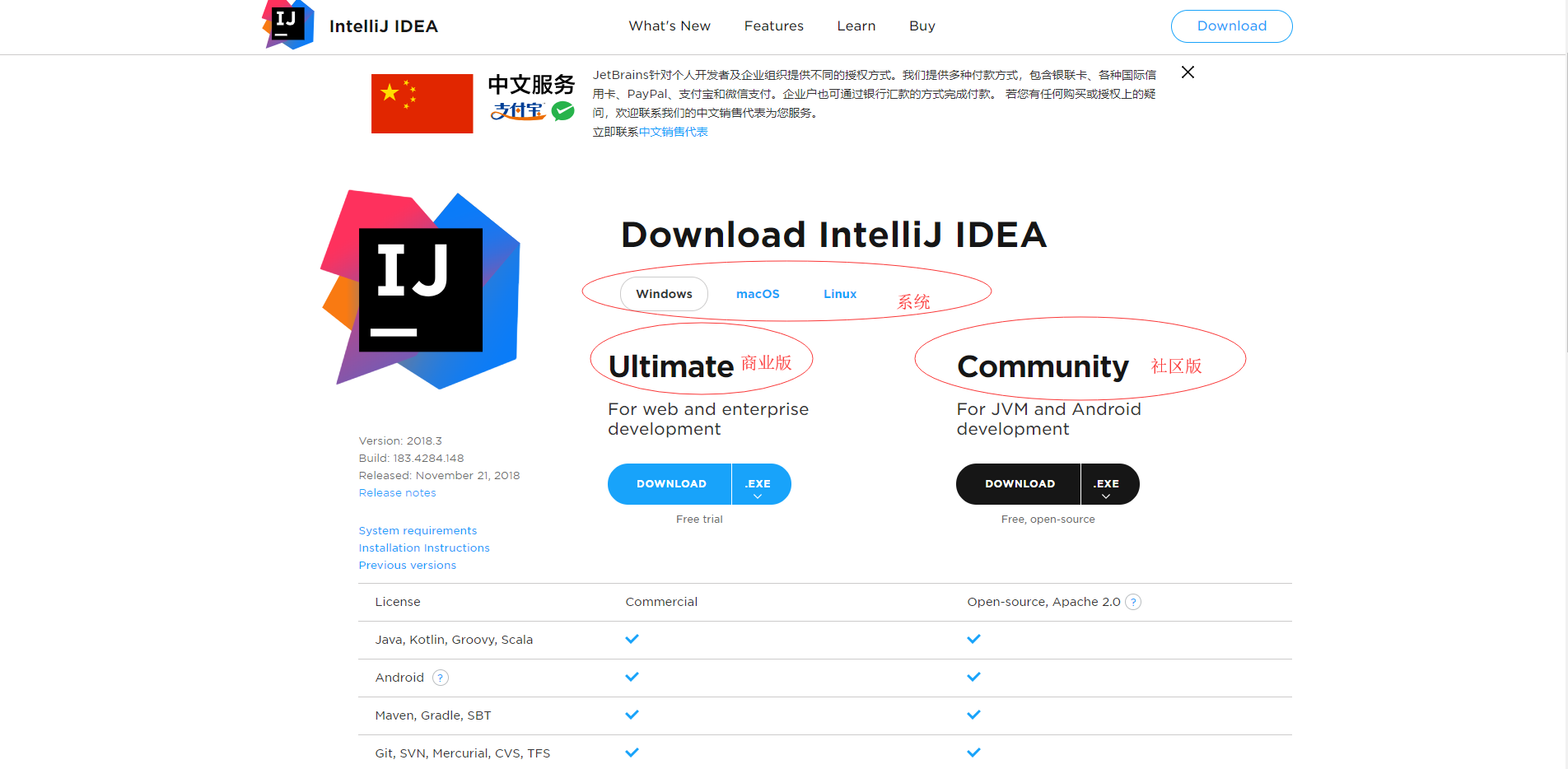Viewport: 1568px width, 769px height.
Task: Click the outlined Download button in header
Action: tap(1231, 26)
